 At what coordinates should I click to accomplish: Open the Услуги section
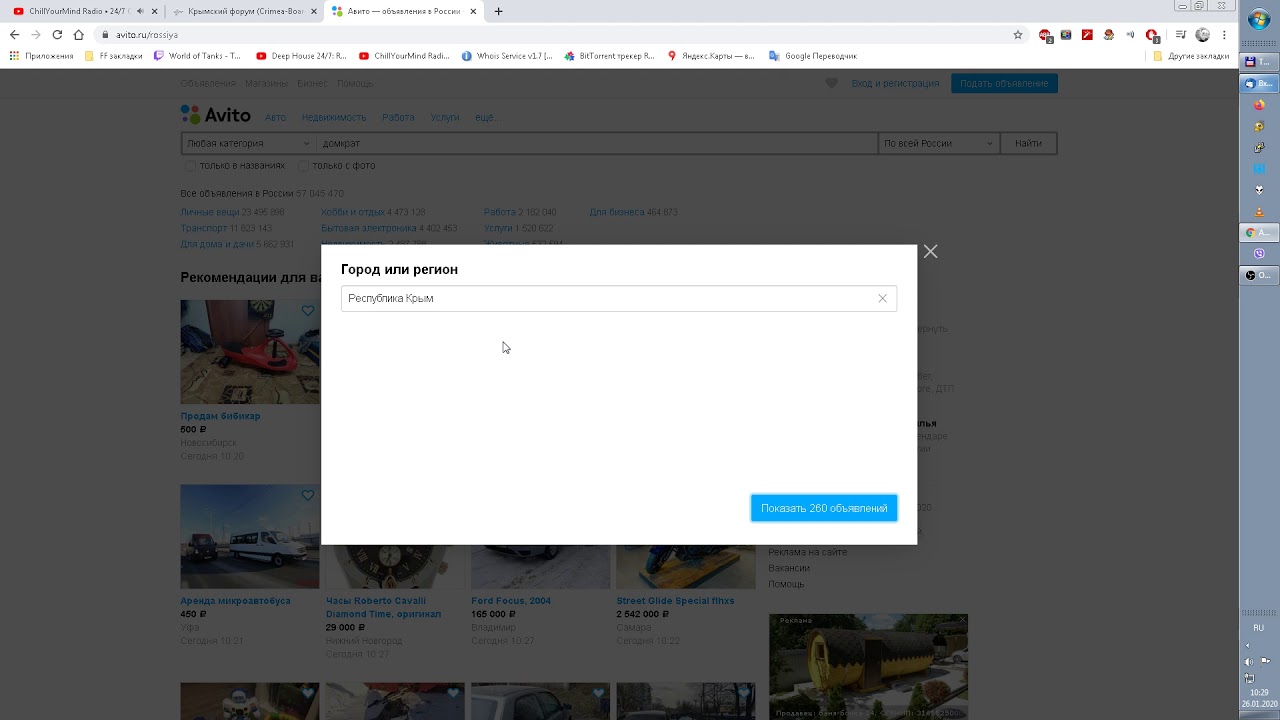(445, 118)
